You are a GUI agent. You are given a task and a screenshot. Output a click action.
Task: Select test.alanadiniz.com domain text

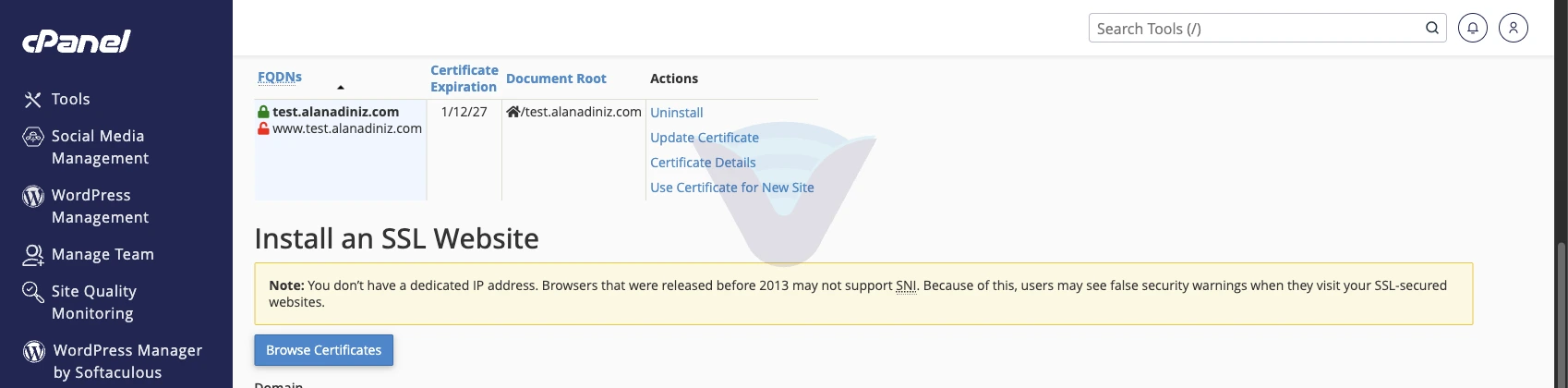(x=336, y=112)
